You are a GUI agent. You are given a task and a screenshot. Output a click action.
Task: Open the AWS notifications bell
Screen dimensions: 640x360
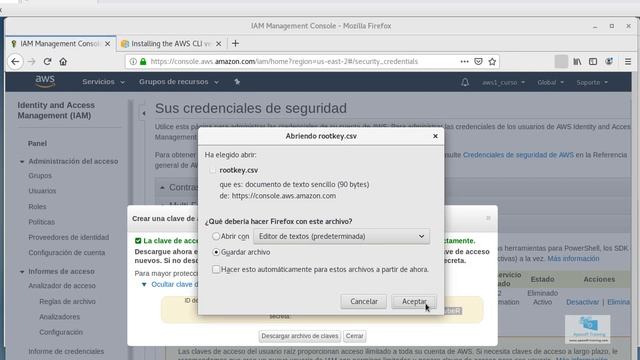tap(465, 82)
